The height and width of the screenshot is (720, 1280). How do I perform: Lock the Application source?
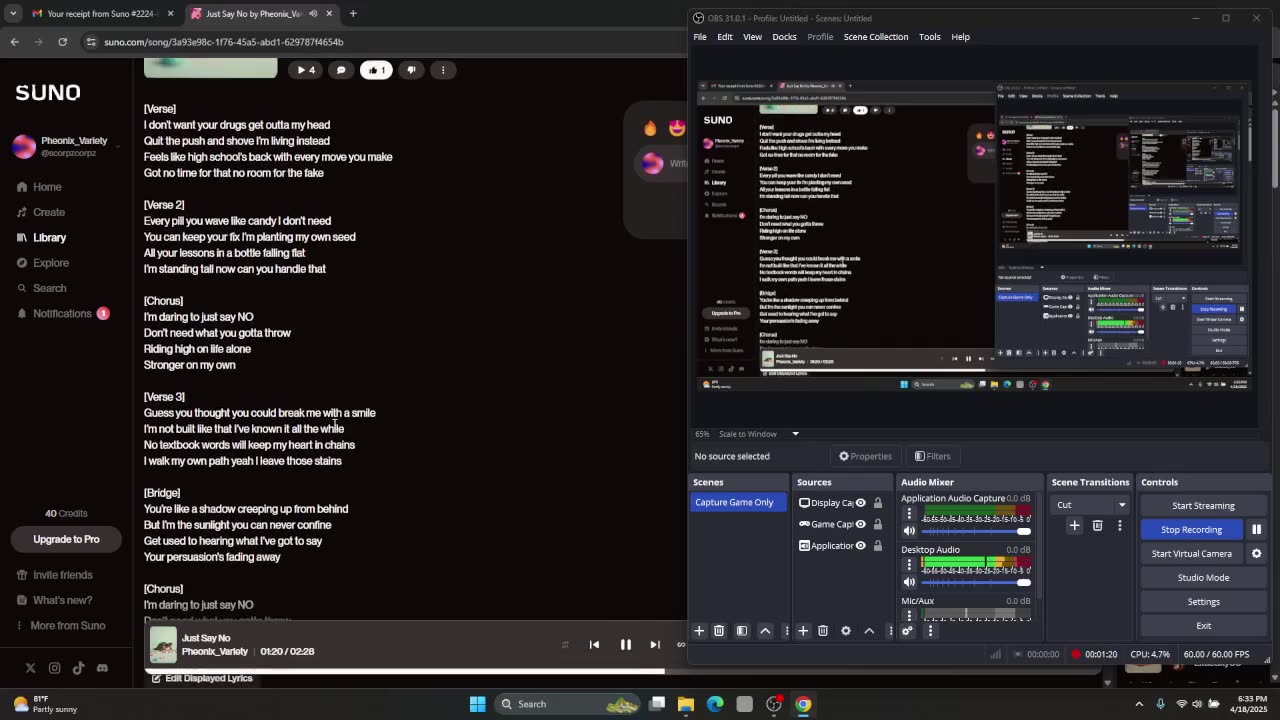click(878, 546)
